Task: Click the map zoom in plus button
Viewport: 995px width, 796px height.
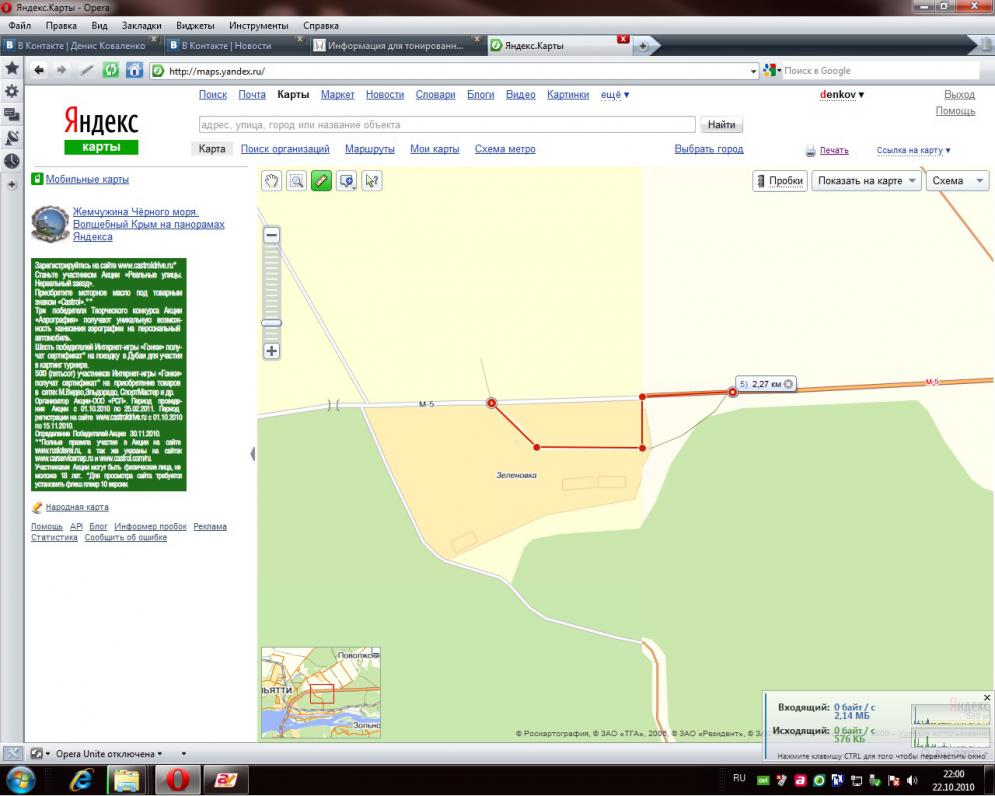Action: pos(272,352)
